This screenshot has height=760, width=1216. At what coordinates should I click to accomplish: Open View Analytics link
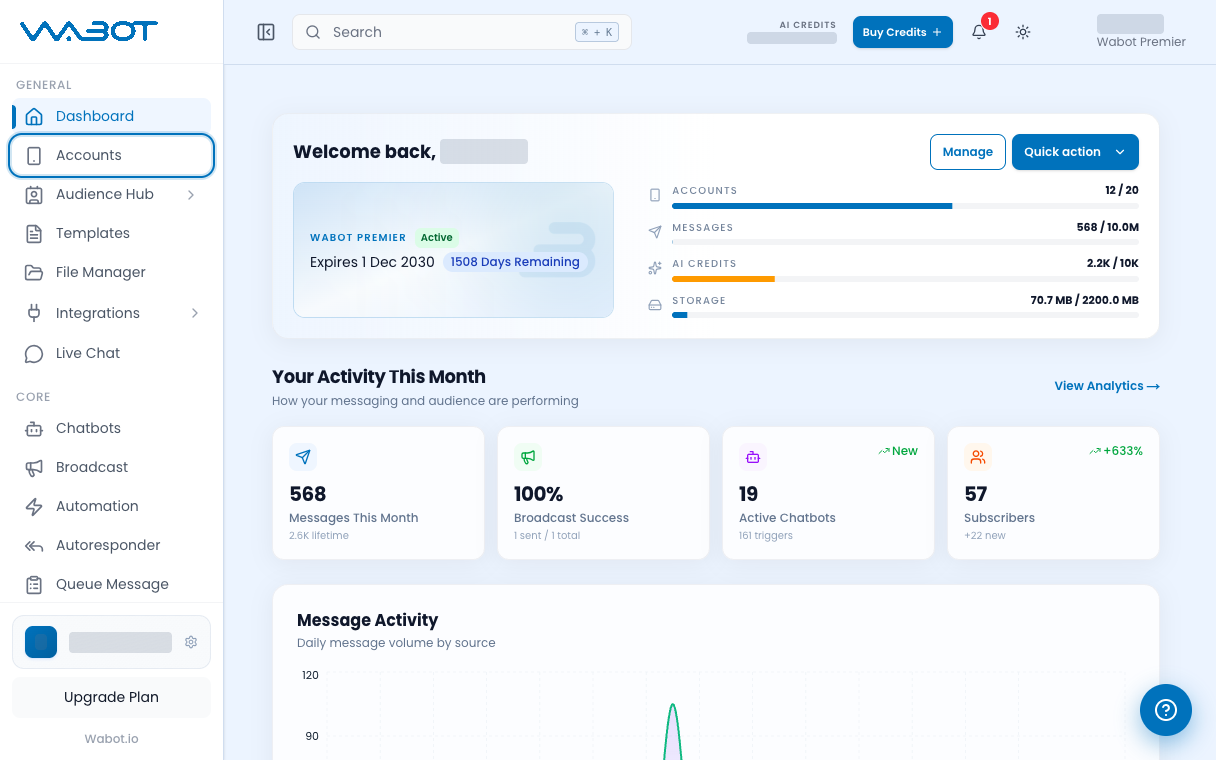tap(1107, 386)
